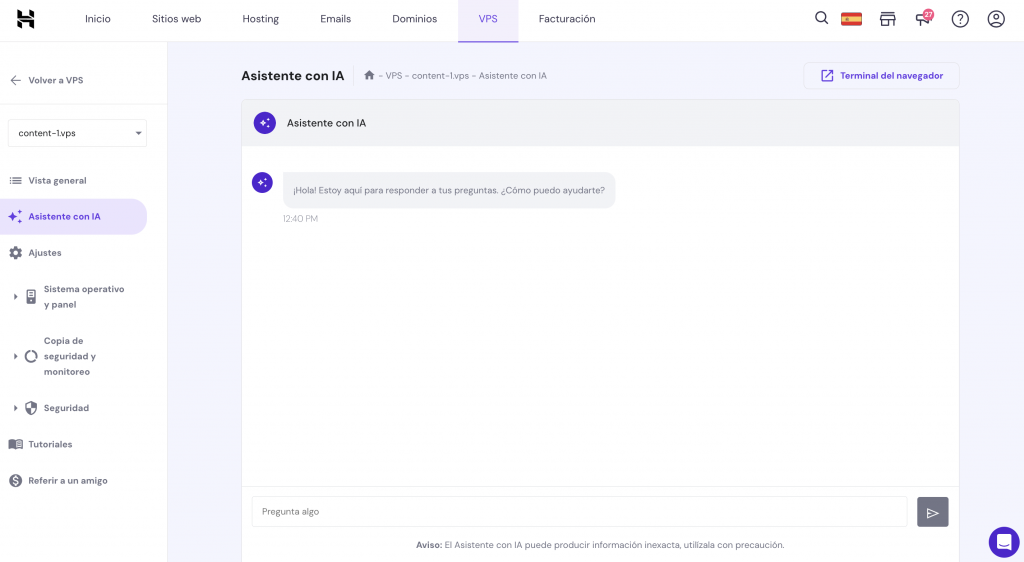Open the user profile icon
This screenshot has height=562, width=1024.
pos(996,19)
